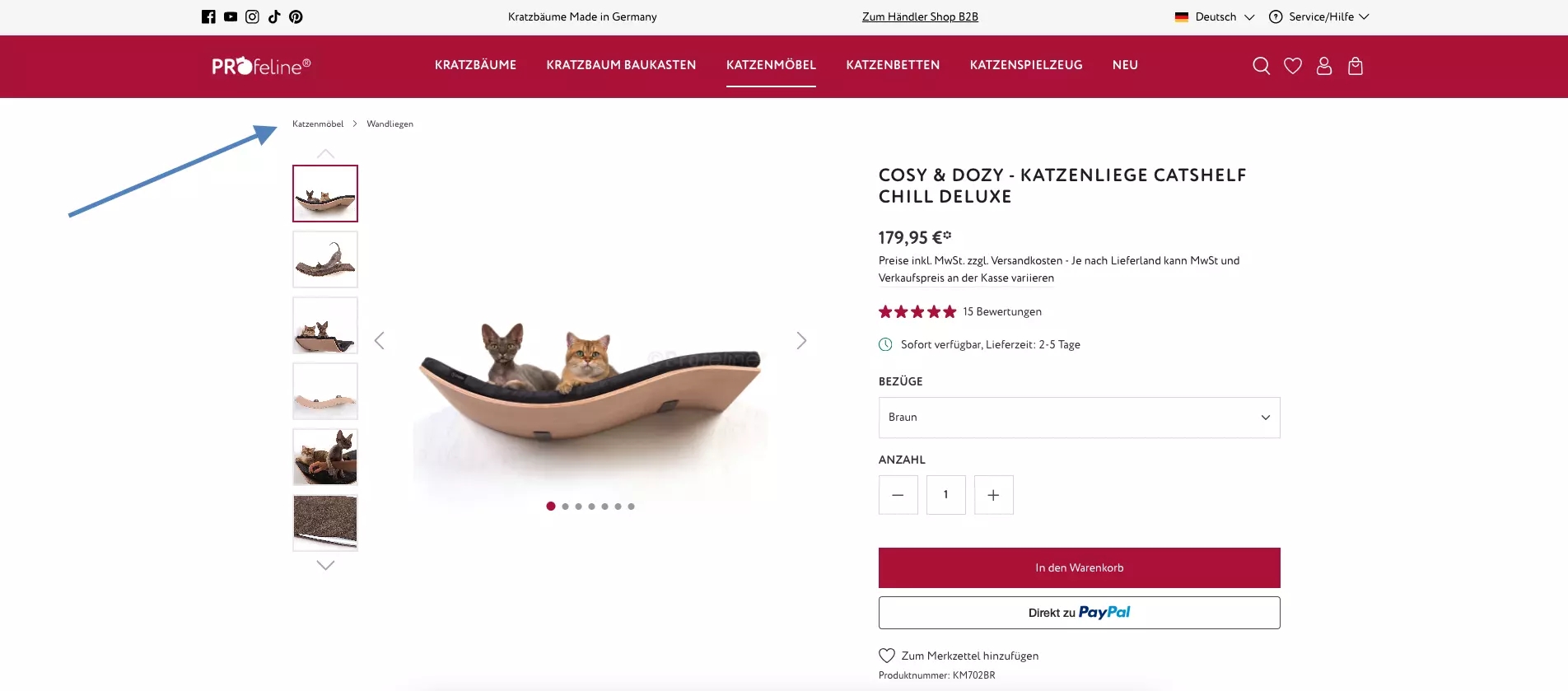The image size is (1568, 691).
Task: Click the search magnifier icon
Action: [x=1261, y=66]
